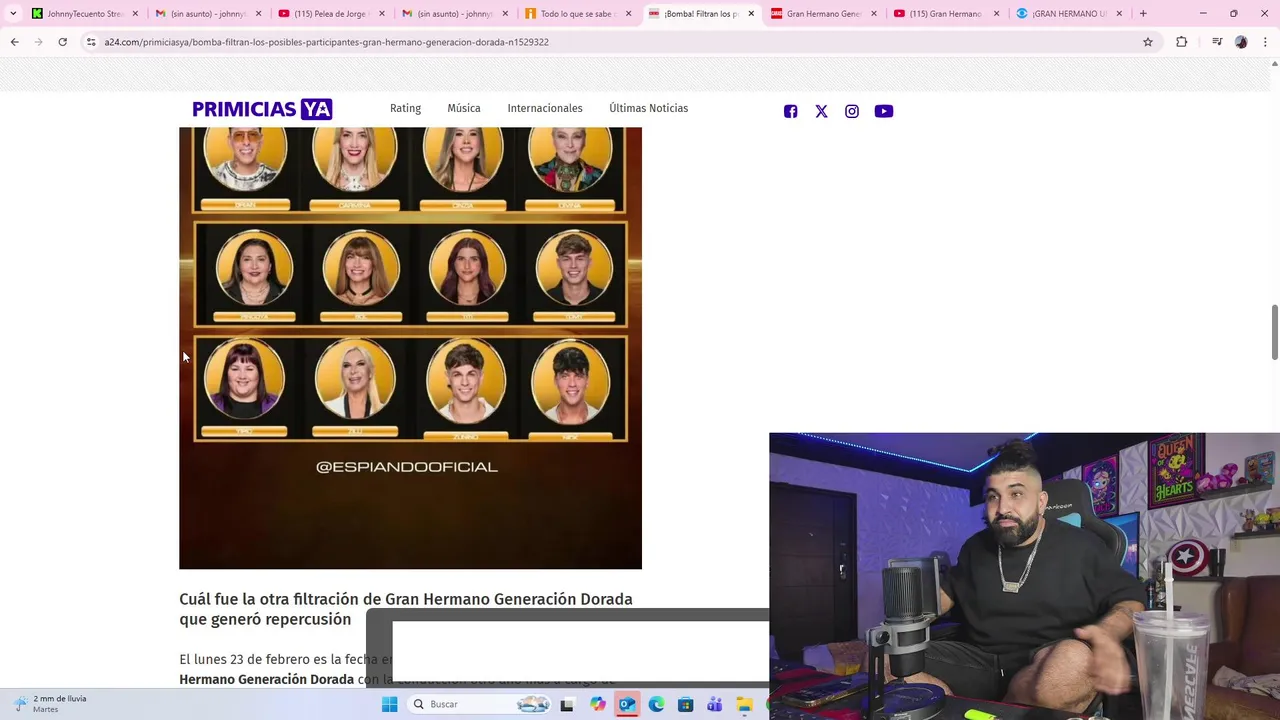This screenshot has height=720, width=1280.
Task: Close the JohnnyTecuento Stream tab
Action: (135, 14)
